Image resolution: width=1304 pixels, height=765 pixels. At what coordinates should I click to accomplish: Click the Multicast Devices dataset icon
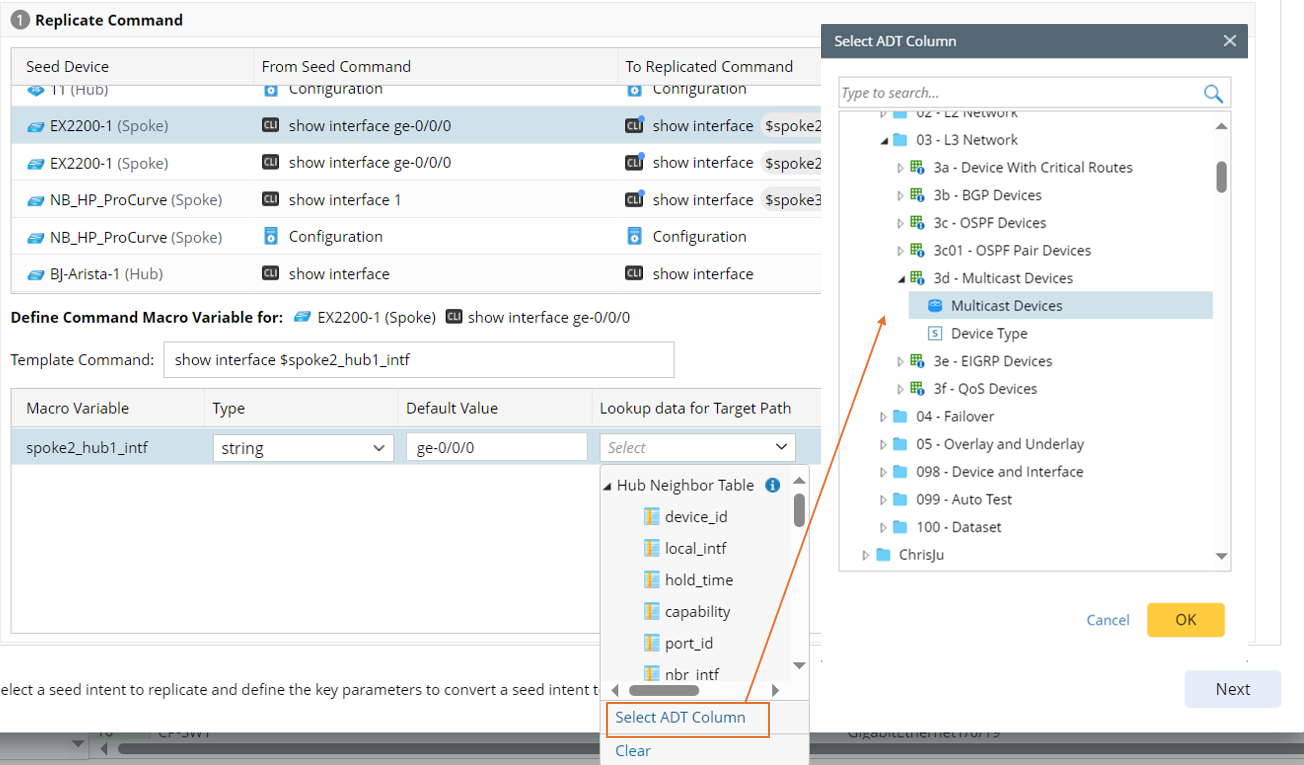(x=935, y=306)
